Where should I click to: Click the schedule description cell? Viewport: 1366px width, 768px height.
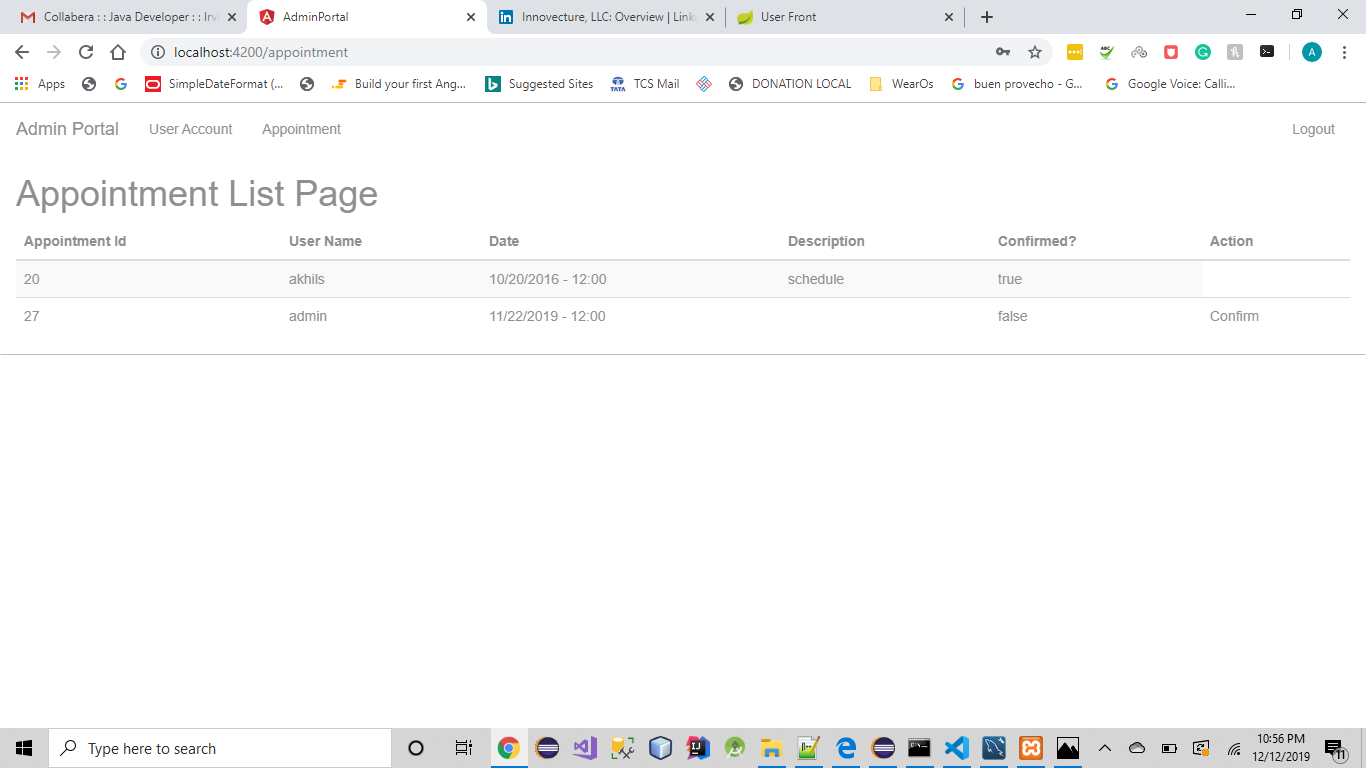(x=816, y=279)
